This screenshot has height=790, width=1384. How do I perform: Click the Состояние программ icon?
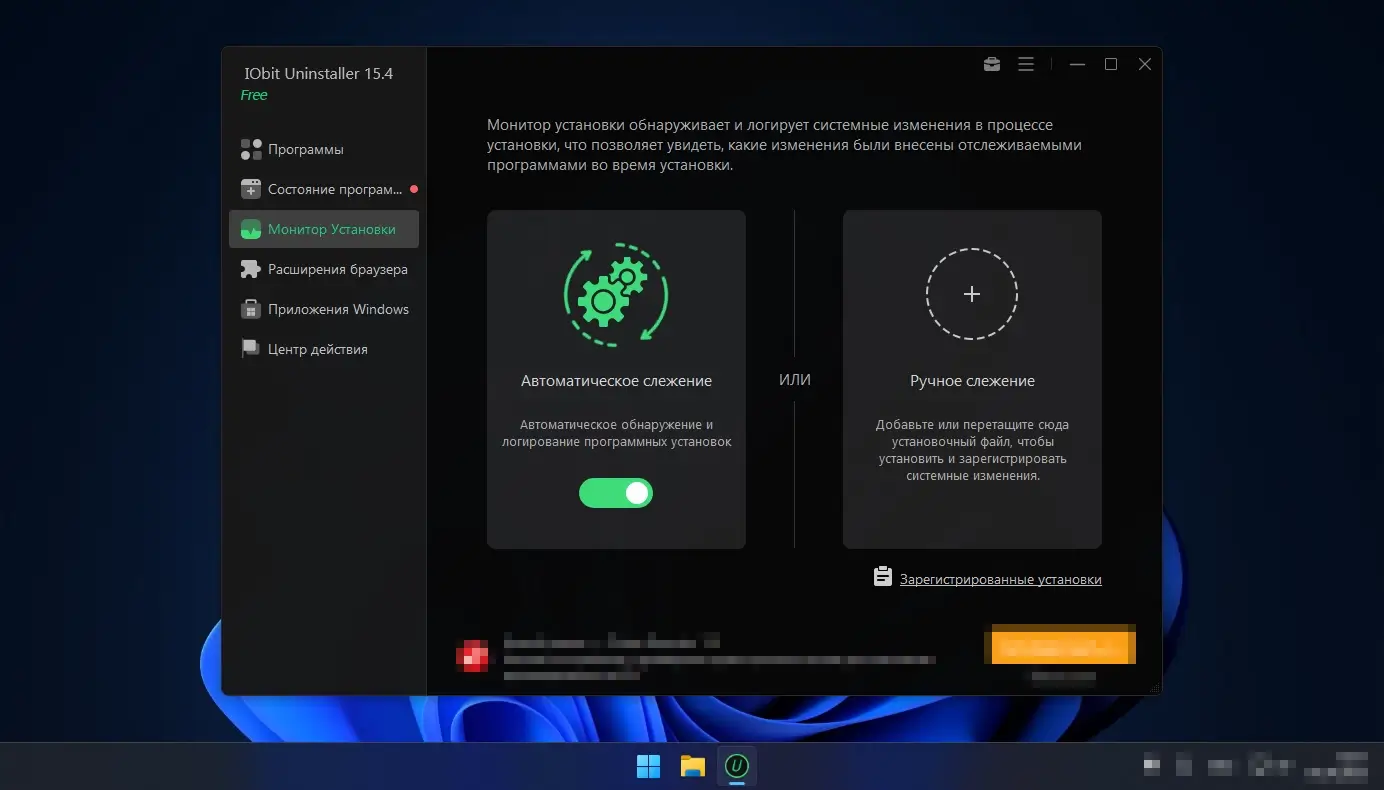pos(251,189)
